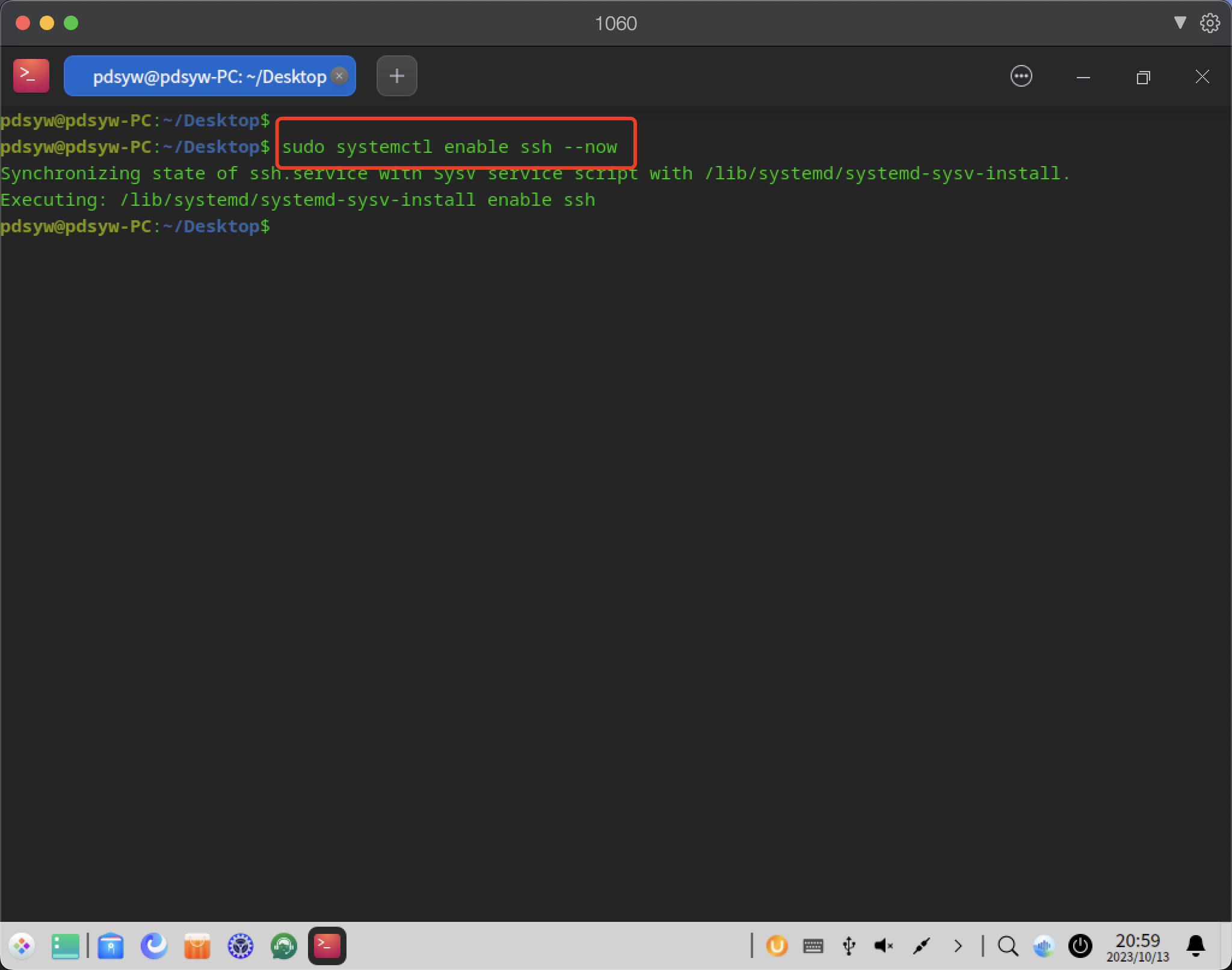Click the terminal app logo icon
Viewport: 1232px width, 970px height.
[31, 76]
